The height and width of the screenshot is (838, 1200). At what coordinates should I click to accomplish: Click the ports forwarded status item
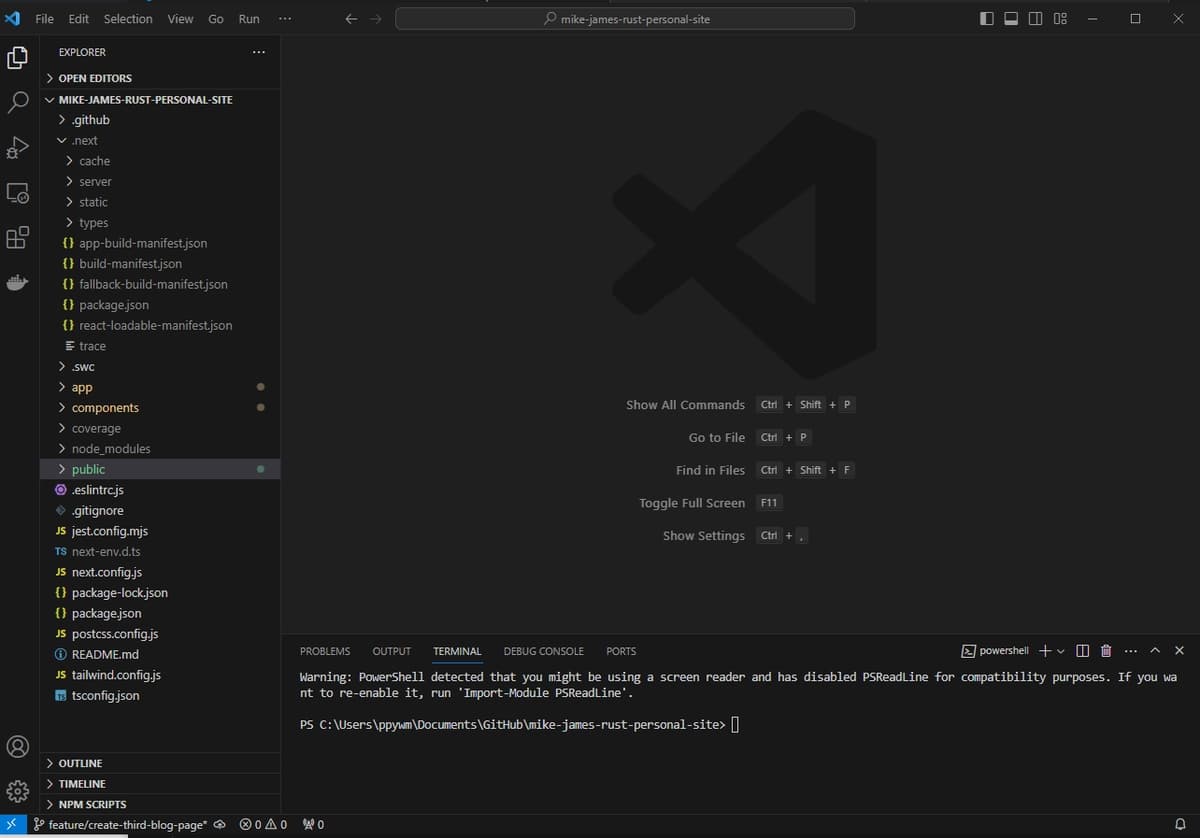pyautogui.click(x=313, y=825)
